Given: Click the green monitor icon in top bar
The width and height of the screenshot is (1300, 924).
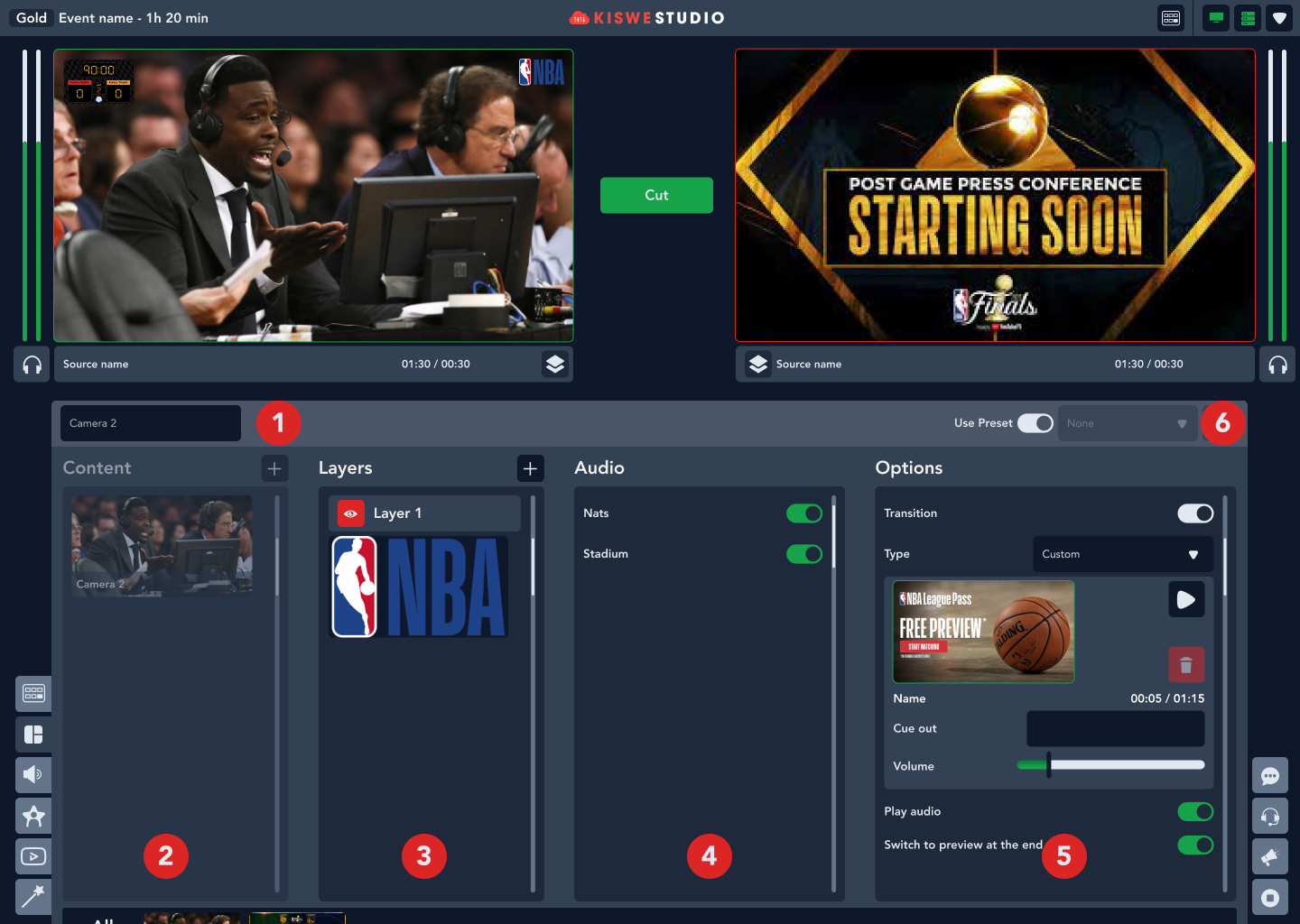Looking at the screenshot, I should pos(1217,18).
